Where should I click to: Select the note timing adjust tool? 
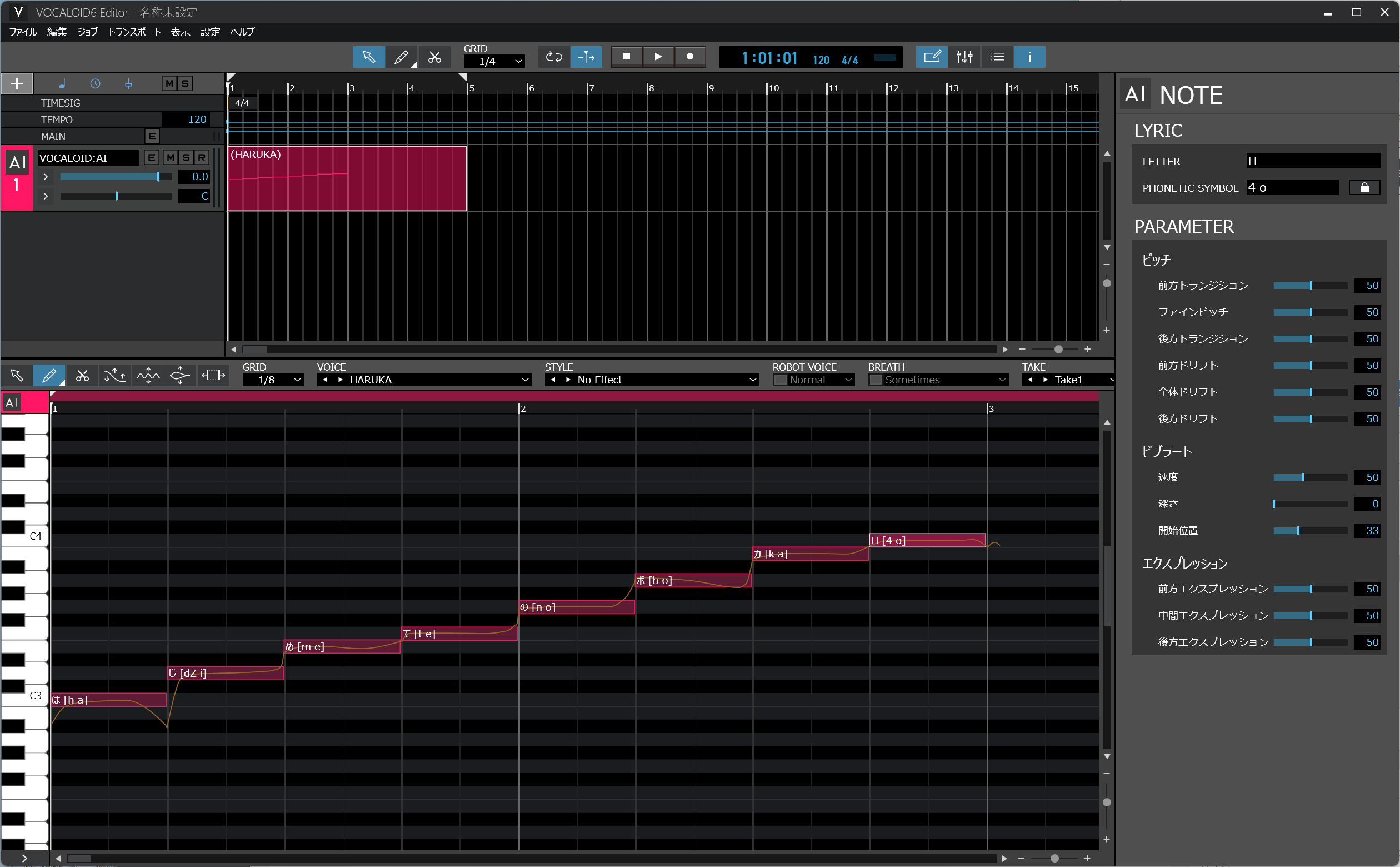(213, 376)
